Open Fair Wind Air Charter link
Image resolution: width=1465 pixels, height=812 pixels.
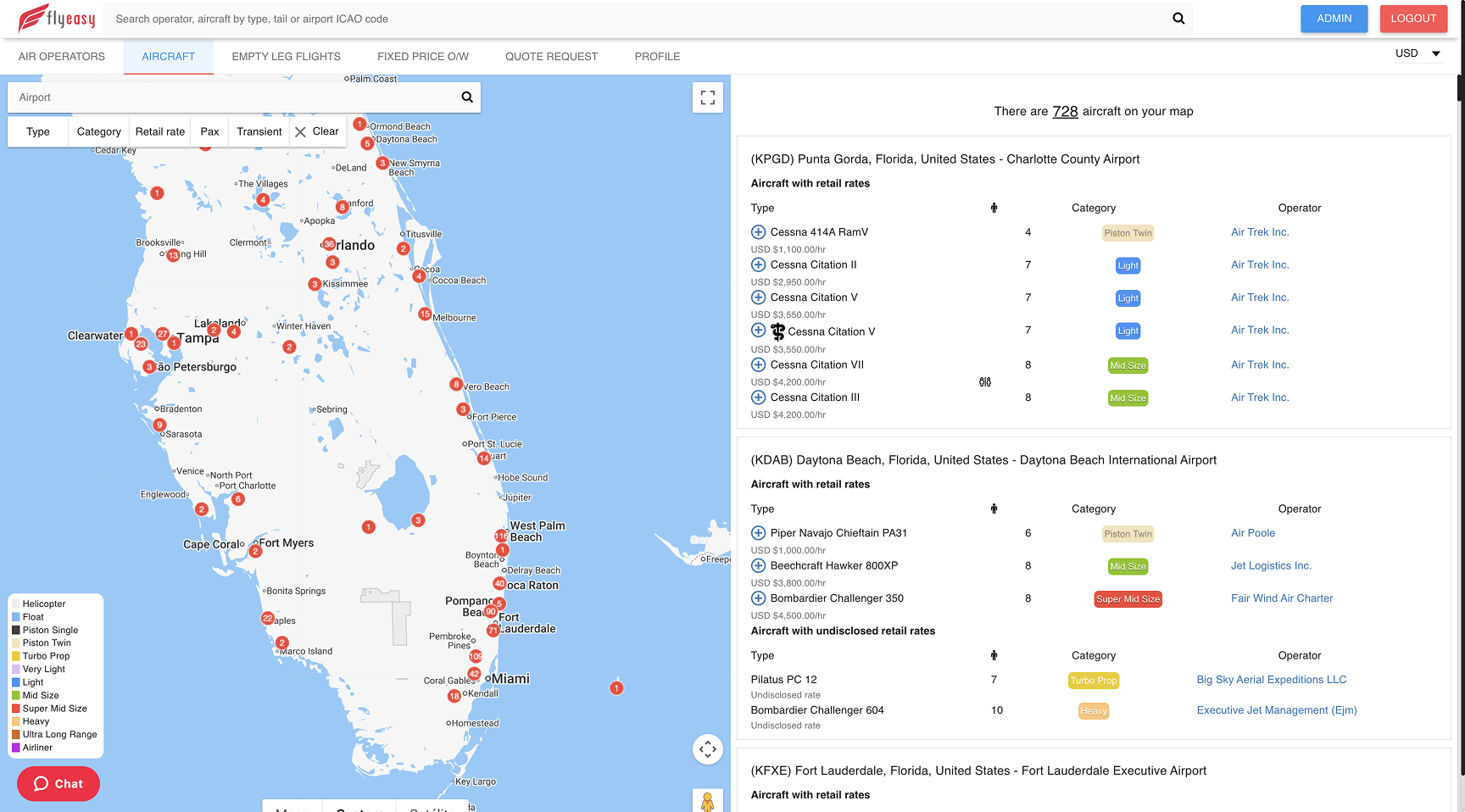[x=1282, y=598]
